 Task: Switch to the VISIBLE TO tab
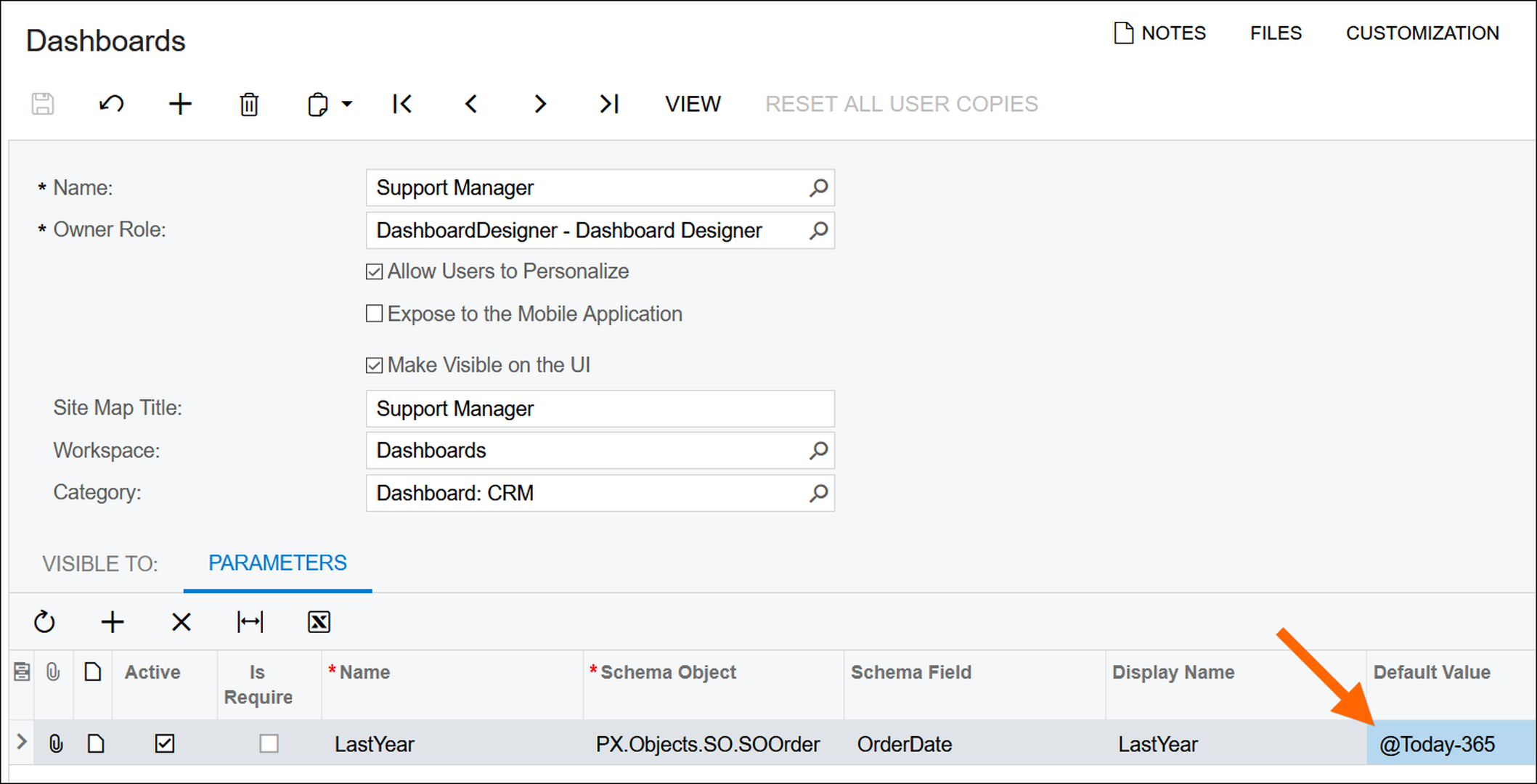point(99,563)
